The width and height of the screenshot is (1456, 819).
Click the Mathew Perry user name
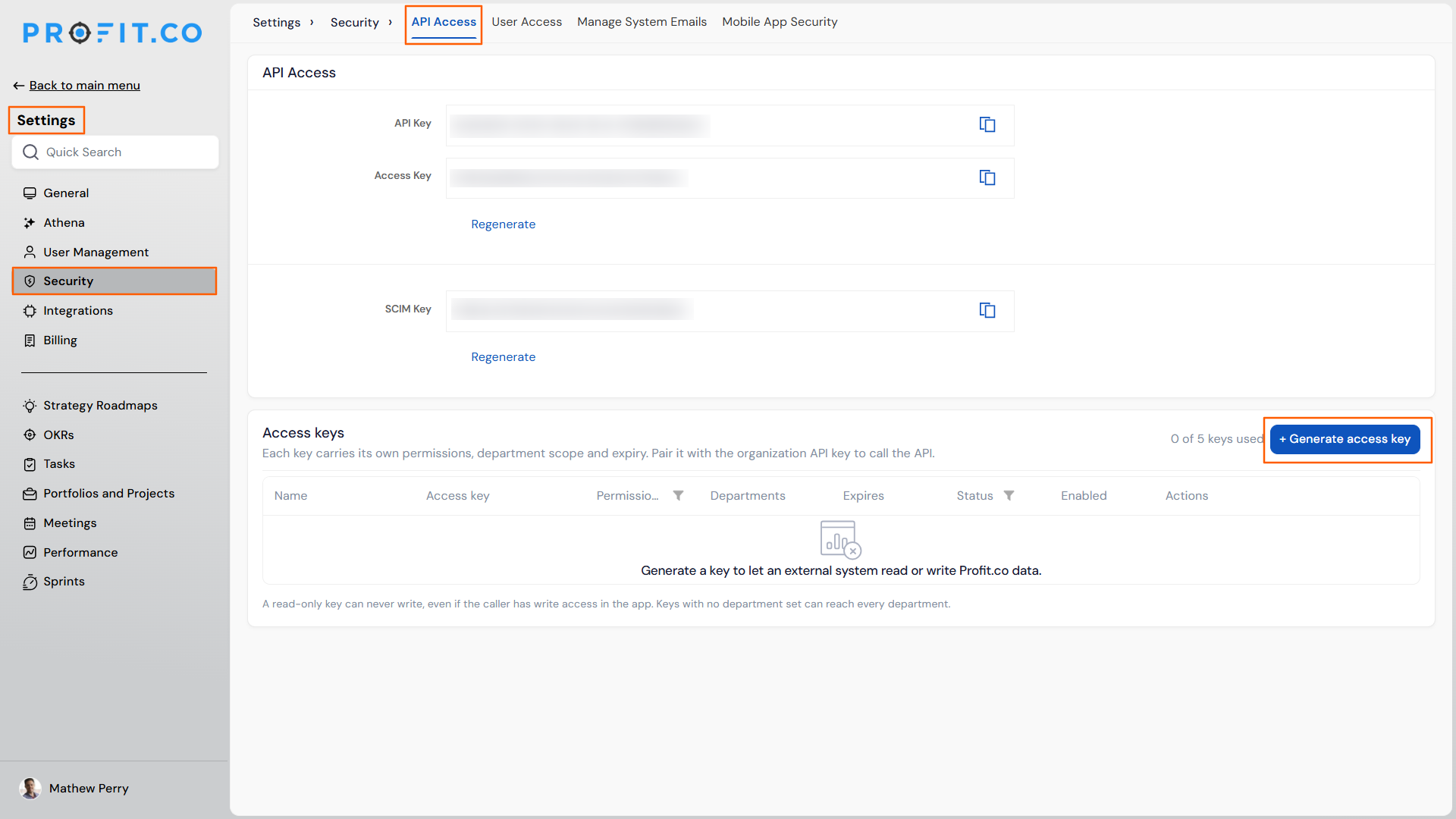pyautogui.click(x=89, y=789)
